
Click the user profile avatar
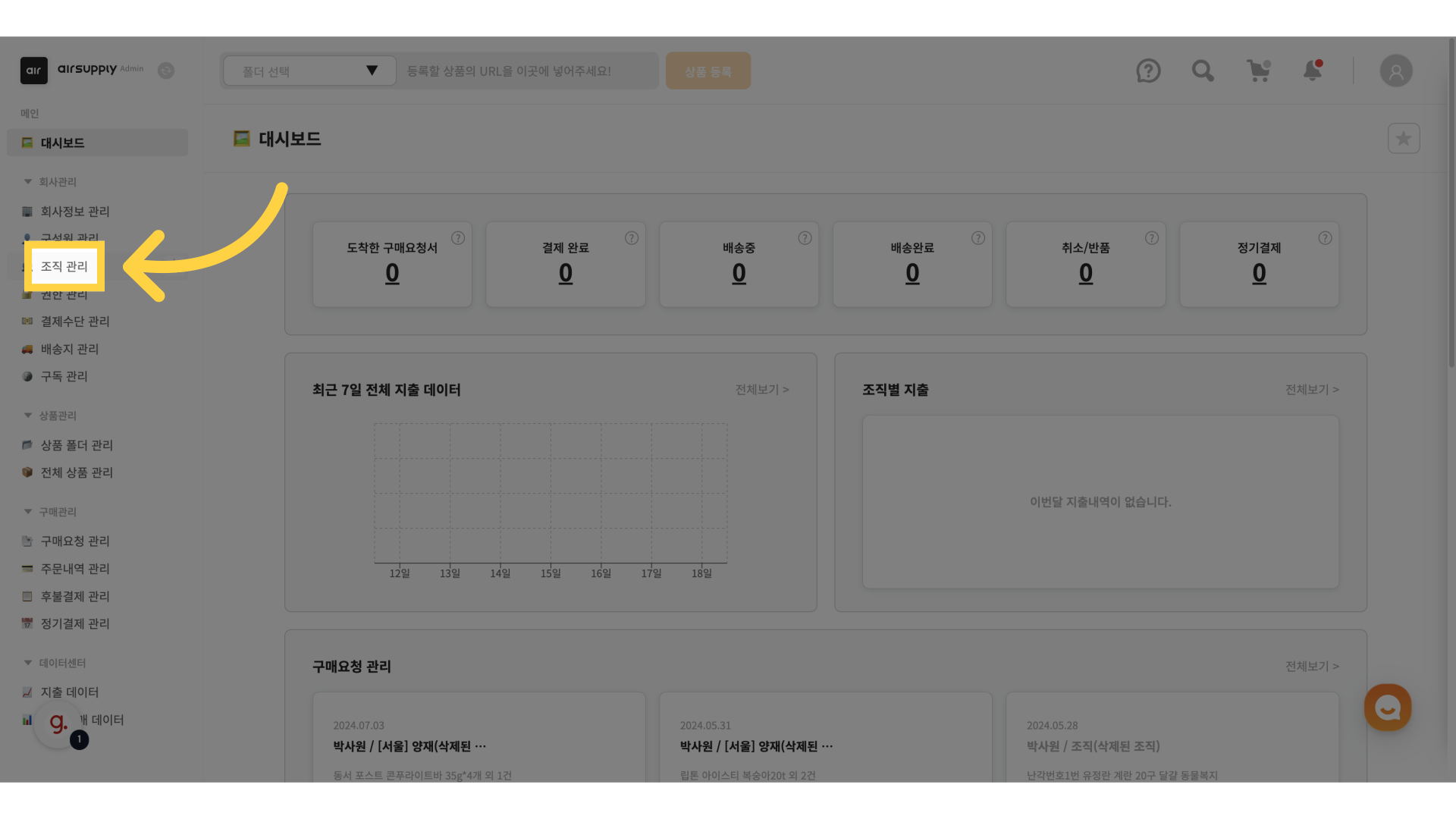click(x=1395, y=71)
